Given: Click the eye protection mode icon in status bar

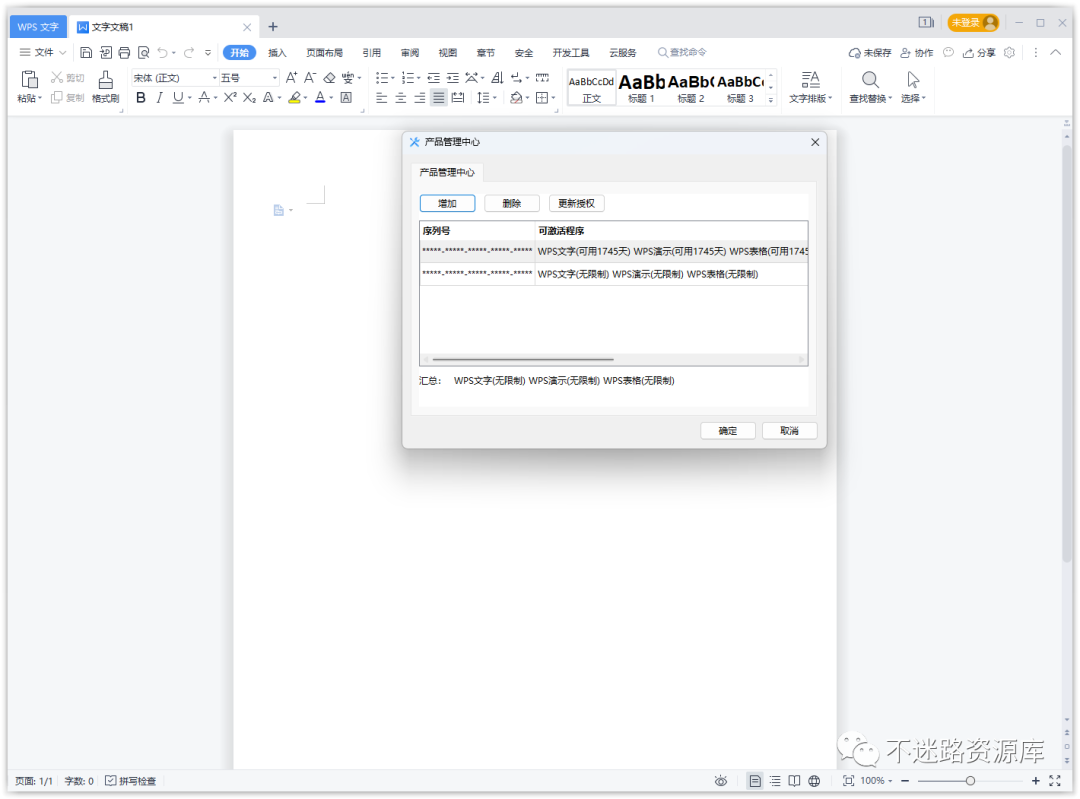Looking at the screenshot, I should (720, 780).
